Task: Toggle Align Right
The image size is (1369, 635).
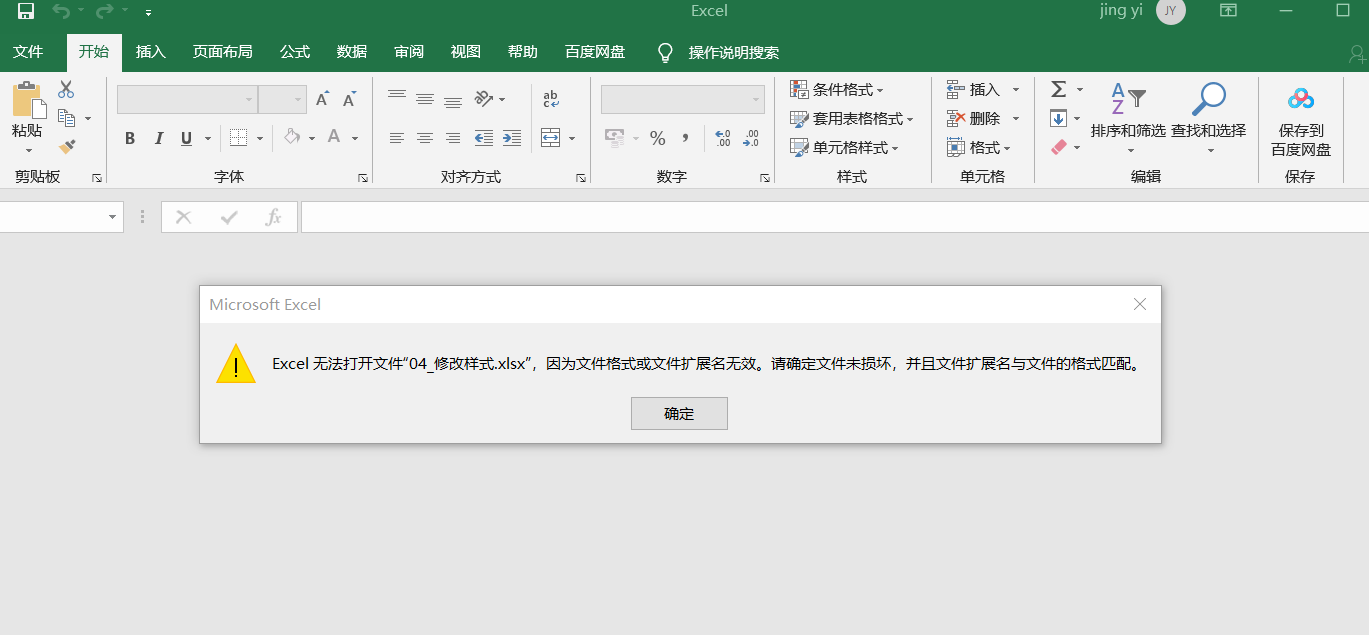Action: pyautogui.click(x=453, y=138)
